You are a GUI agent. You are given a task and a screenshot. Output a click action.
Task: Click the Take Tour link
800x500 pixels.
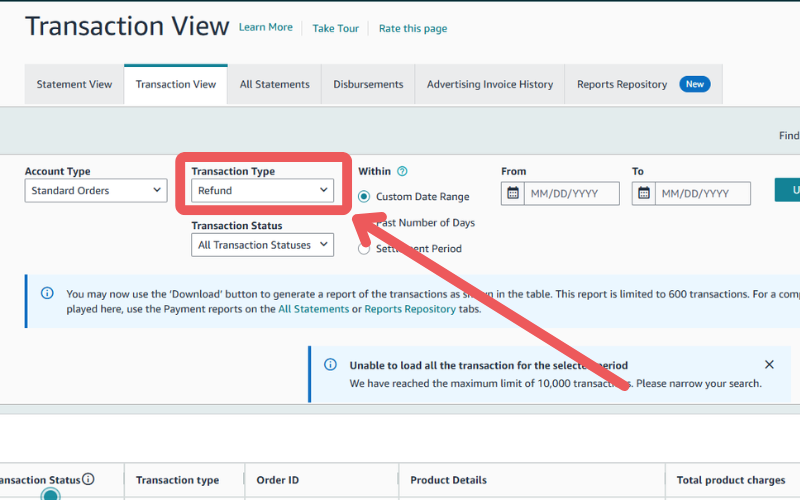click(335, 29)
